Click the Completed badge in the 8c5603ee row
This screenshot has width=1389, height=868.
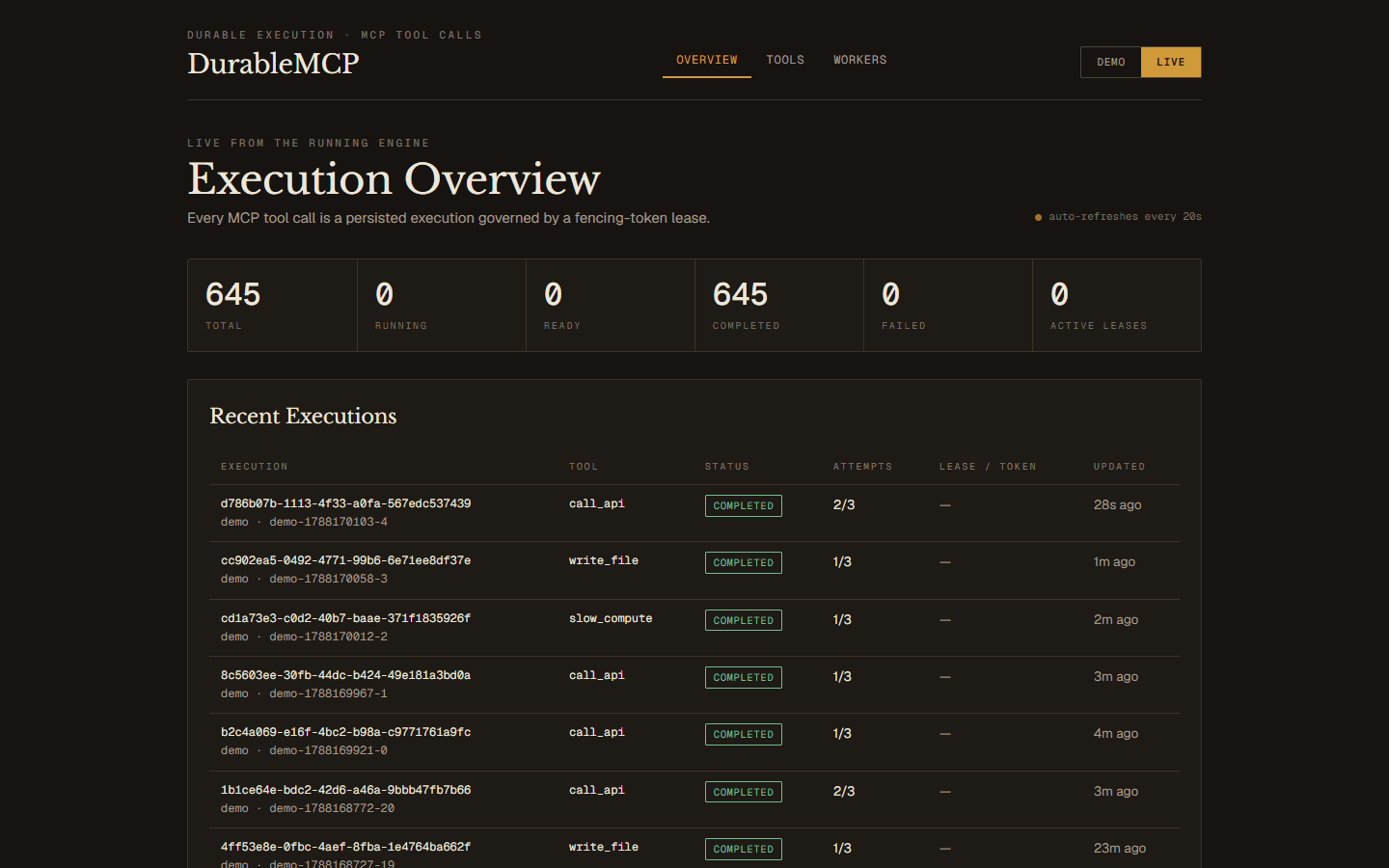coord(744,677)
